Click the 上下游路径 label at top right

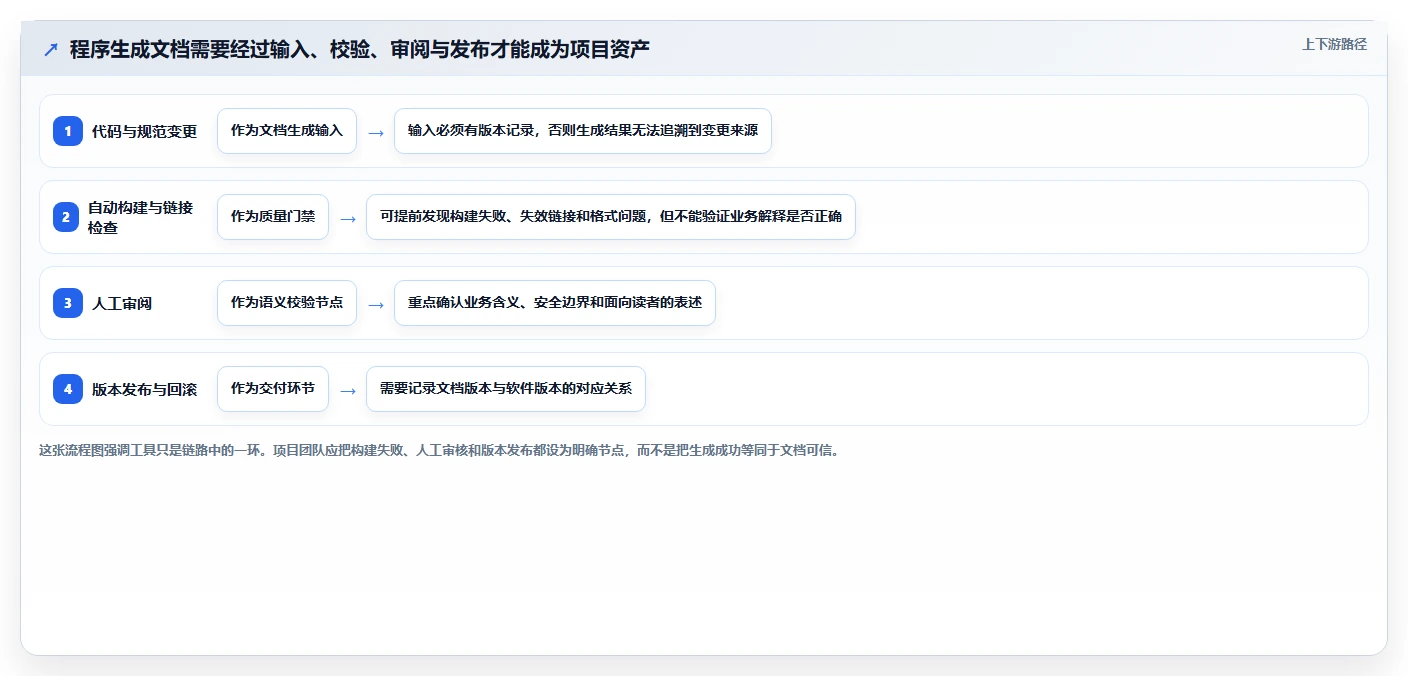(1334, 44)
